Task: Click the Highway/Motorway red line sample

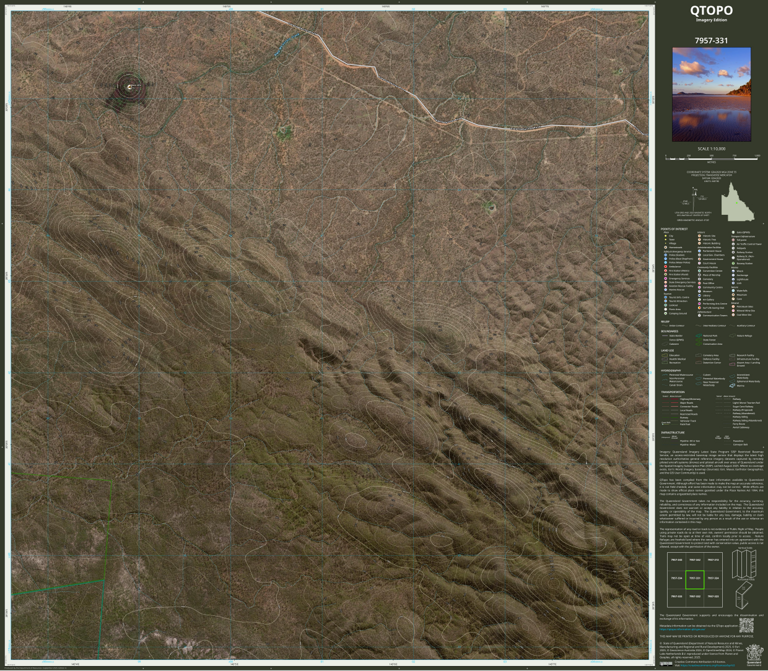Action: [x=674, y=399]
